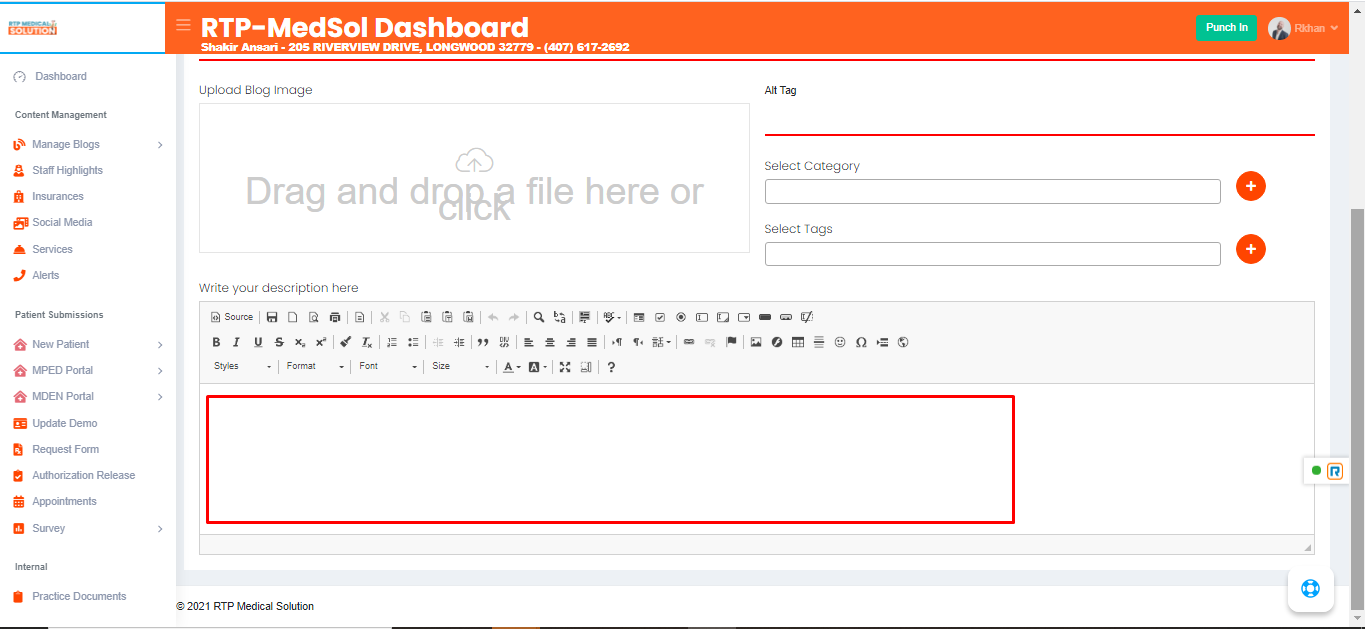This screenshot has width=1365, height=629.
Task: Toggle the hamburger sidebar menu
Action: [183, 25]
